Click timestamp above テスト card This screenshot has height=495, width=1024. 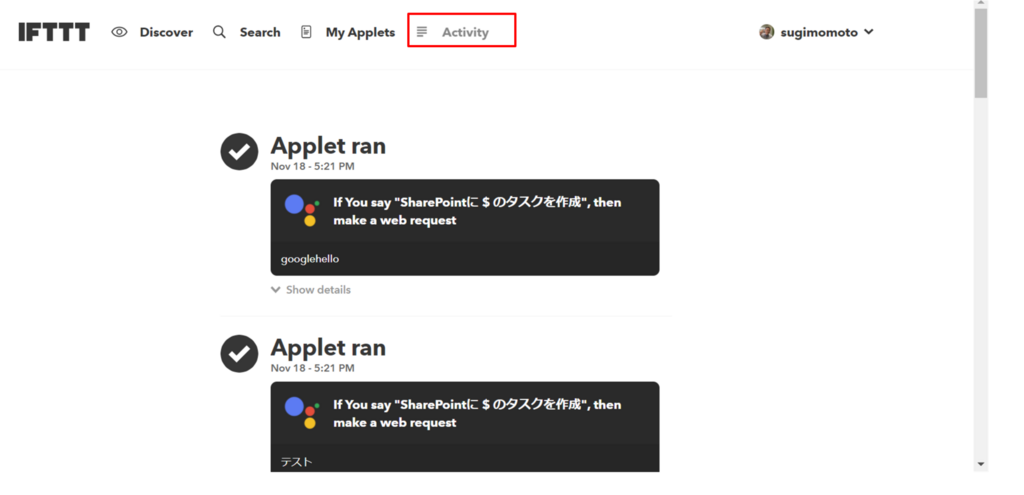[312, 368]
